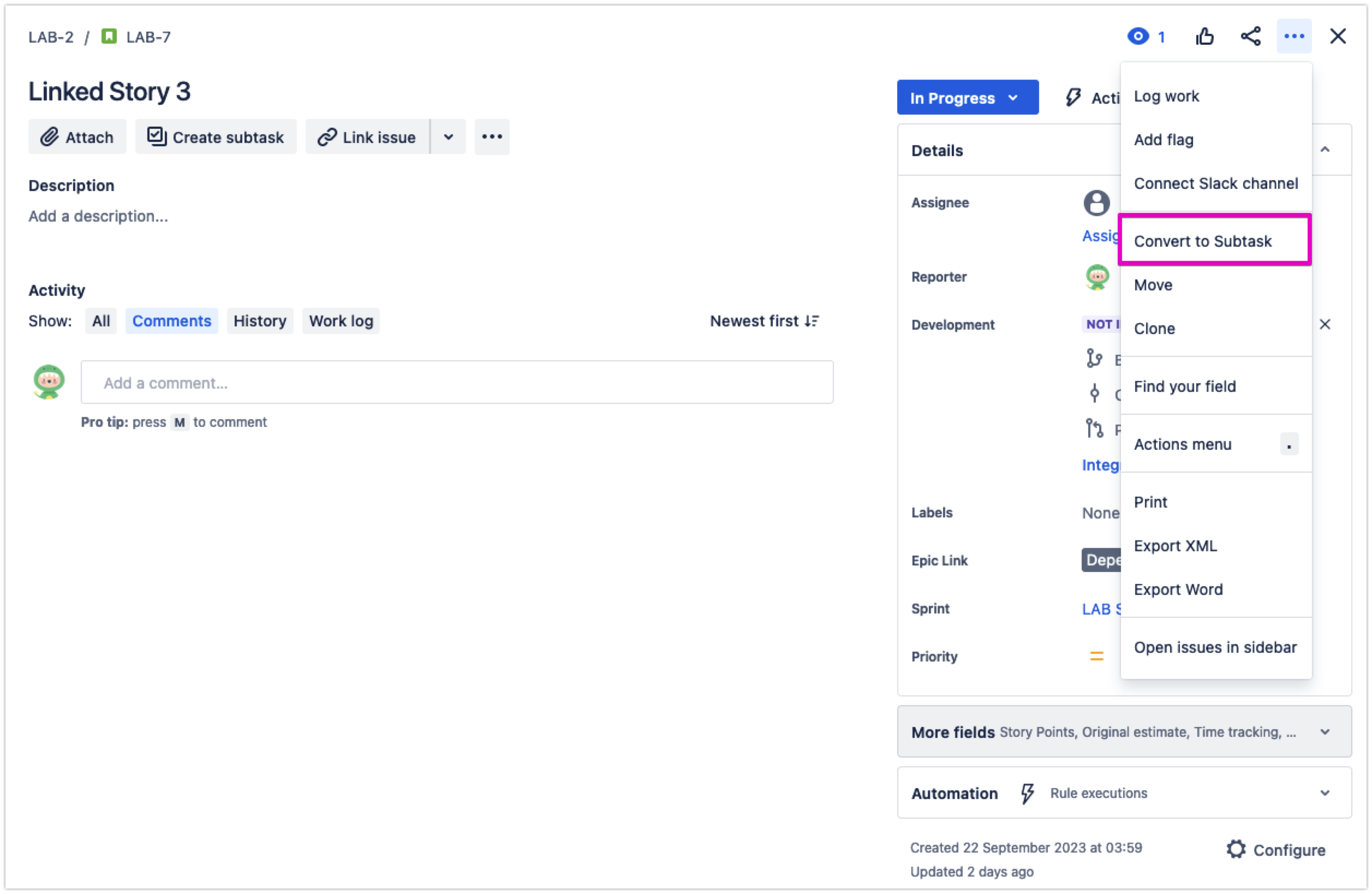The width and height of the screenshot is (1372, 894).
Task: Switch to the History tab
Action: [x=259, y=321]
